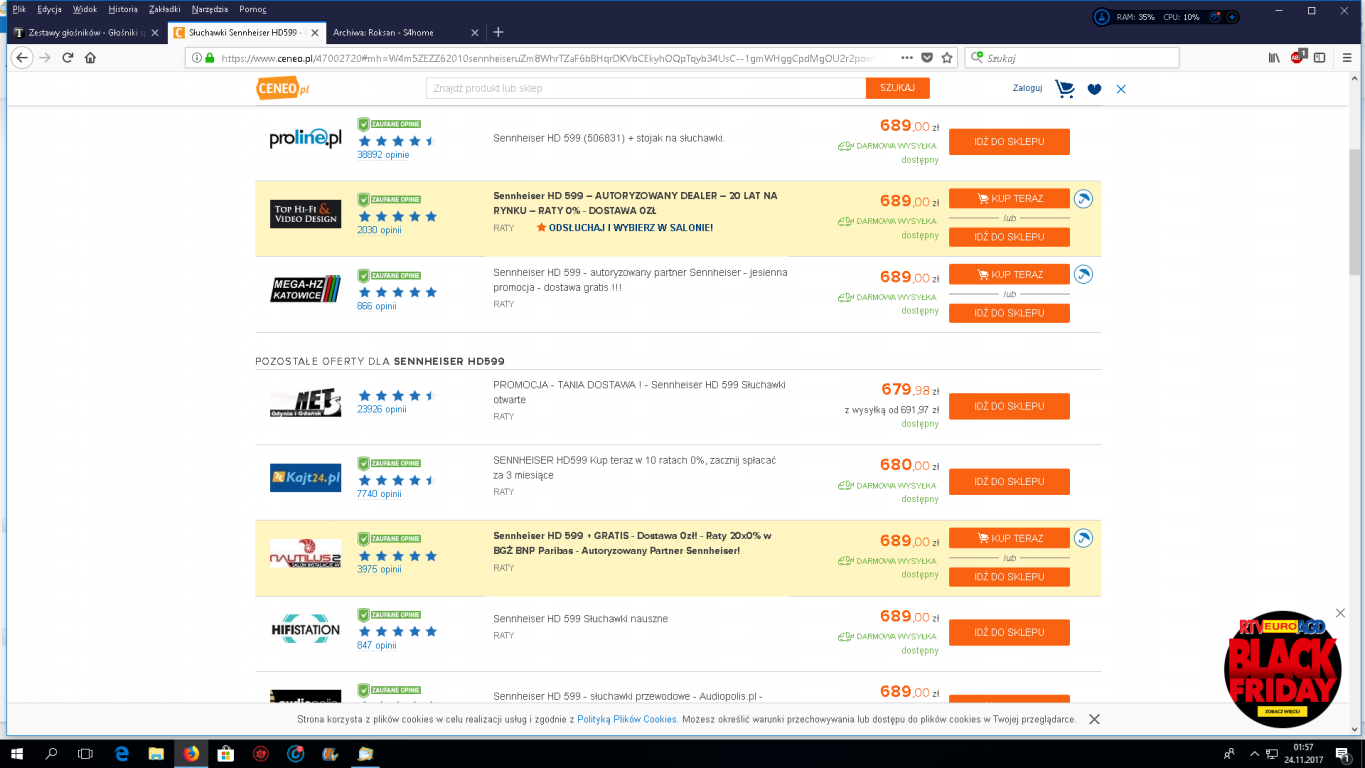This screenshot has width=1365, height=768.
Task: Open the taskbar clock showing 01:57
Action: click(x=1302, y=753)
